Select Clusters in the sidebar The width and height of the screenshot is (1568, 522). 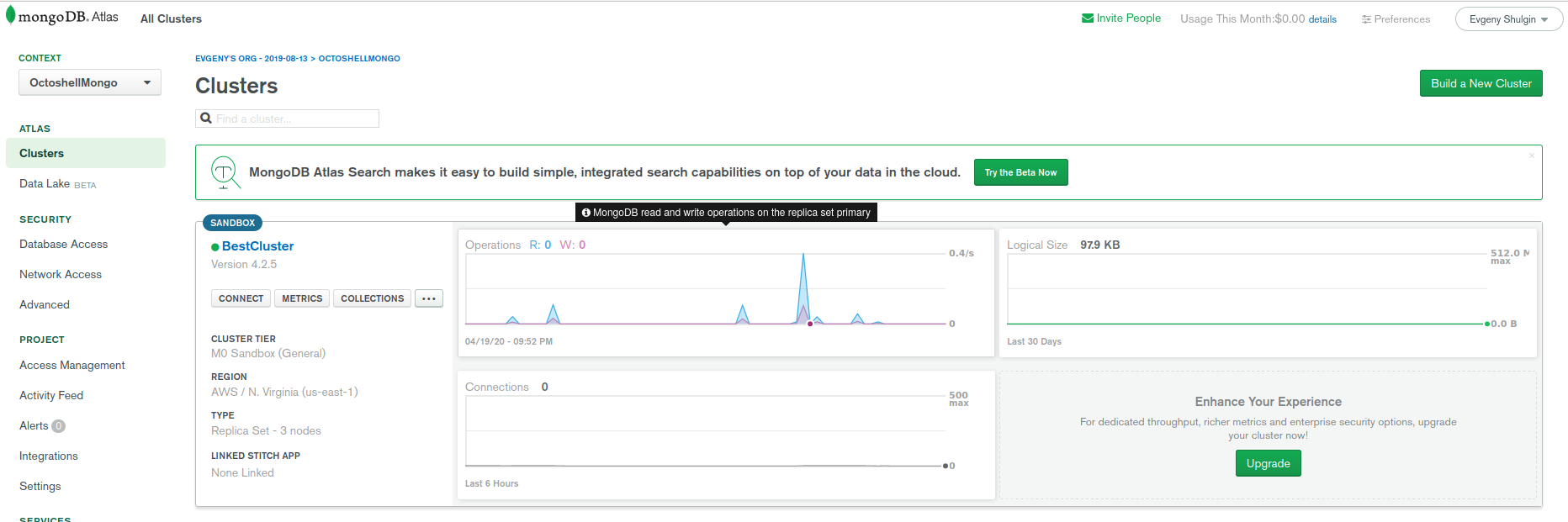click(x=86, y=153)
